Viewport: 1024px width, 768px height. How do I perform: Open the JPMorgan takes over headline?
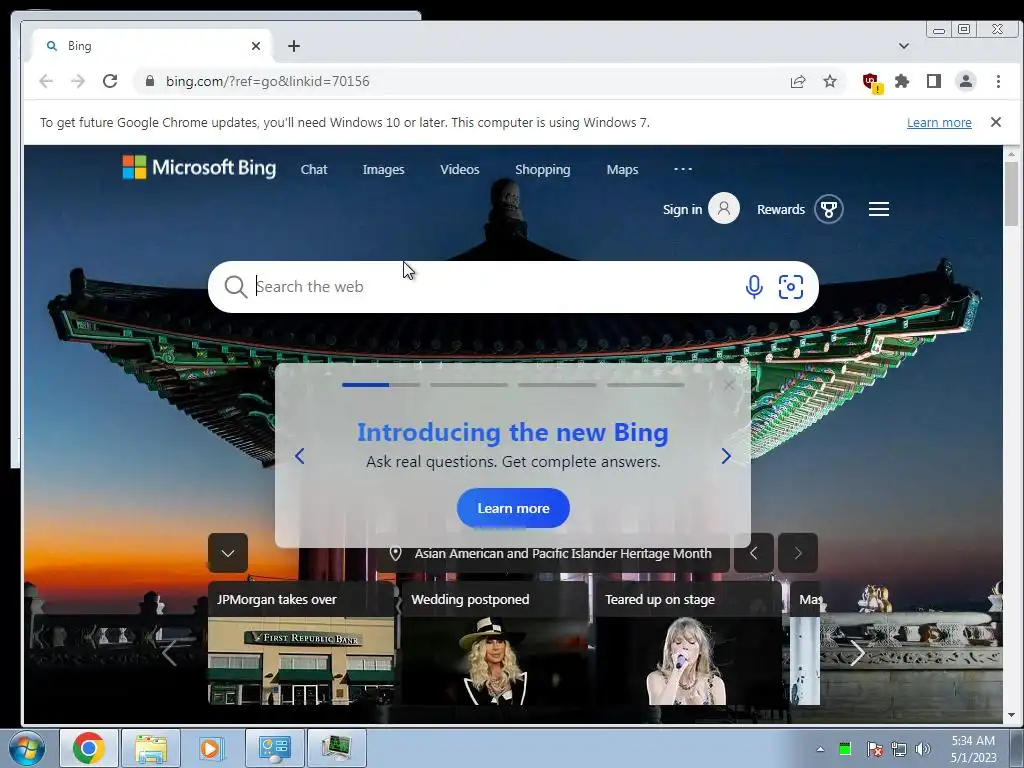click(277, 600)
